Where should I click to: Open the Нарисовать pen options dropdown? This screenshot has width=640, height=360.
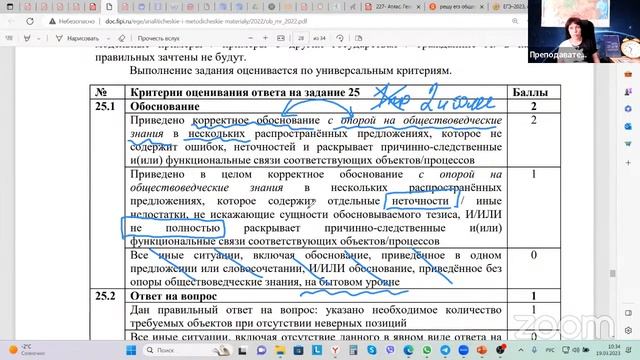[x=108, y=38]
